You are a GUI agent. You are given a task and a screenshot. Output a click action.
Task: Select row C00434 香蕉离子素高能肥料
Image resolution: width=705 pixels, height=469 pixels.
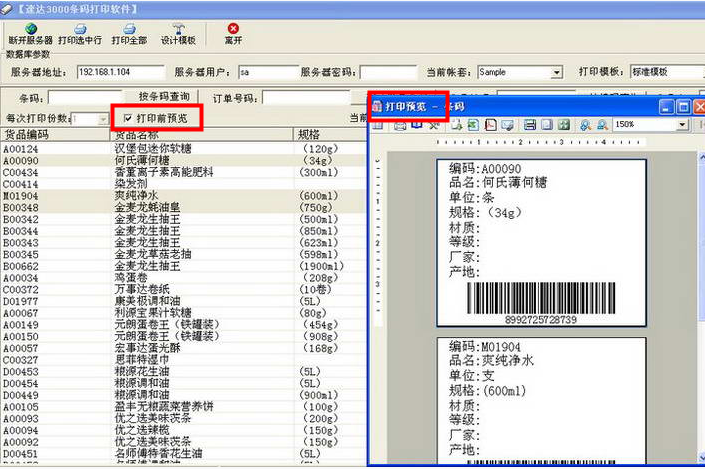coord(183,172)
